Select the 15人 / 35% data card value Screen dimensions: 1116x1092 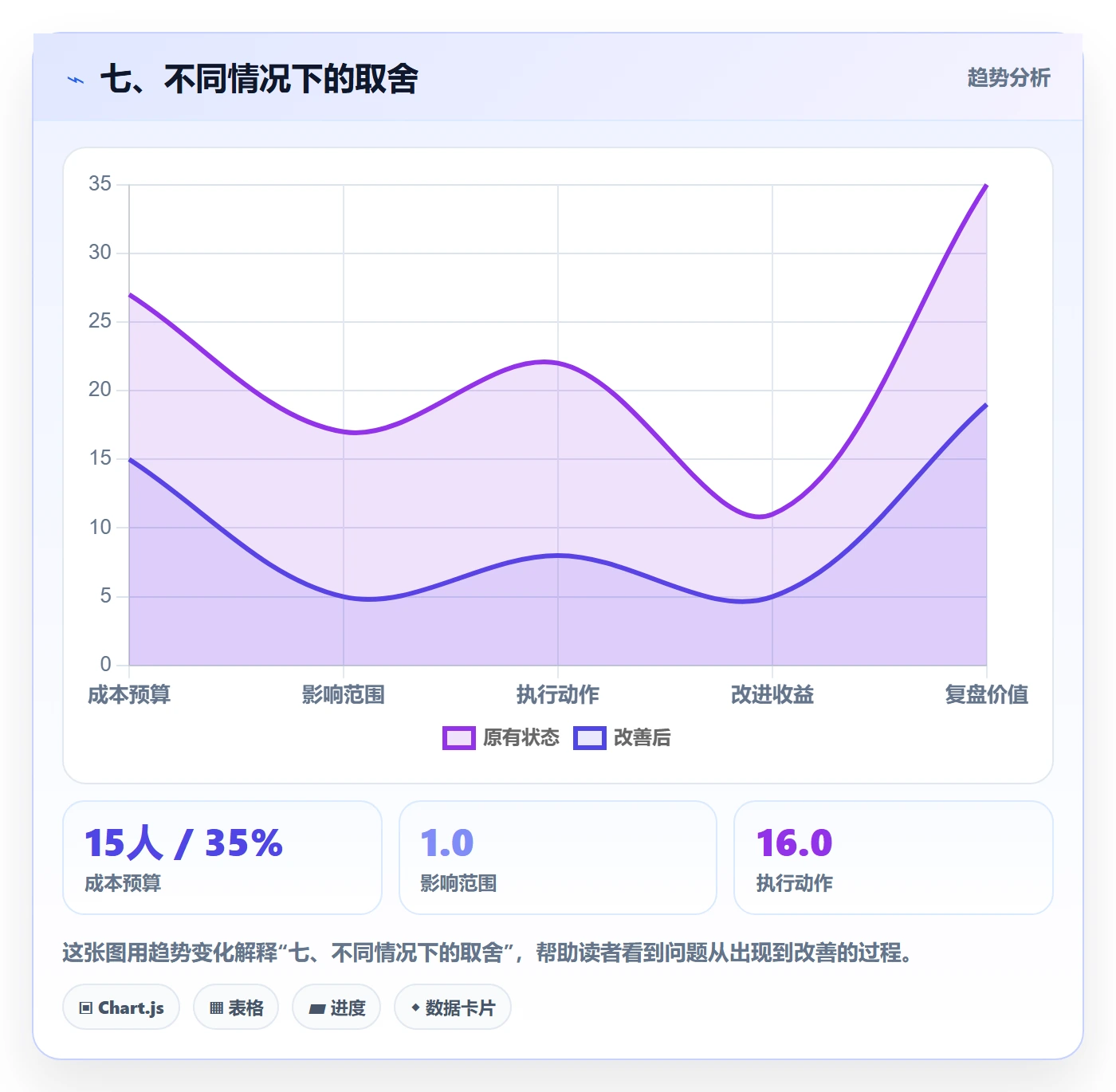pos(183,843)
